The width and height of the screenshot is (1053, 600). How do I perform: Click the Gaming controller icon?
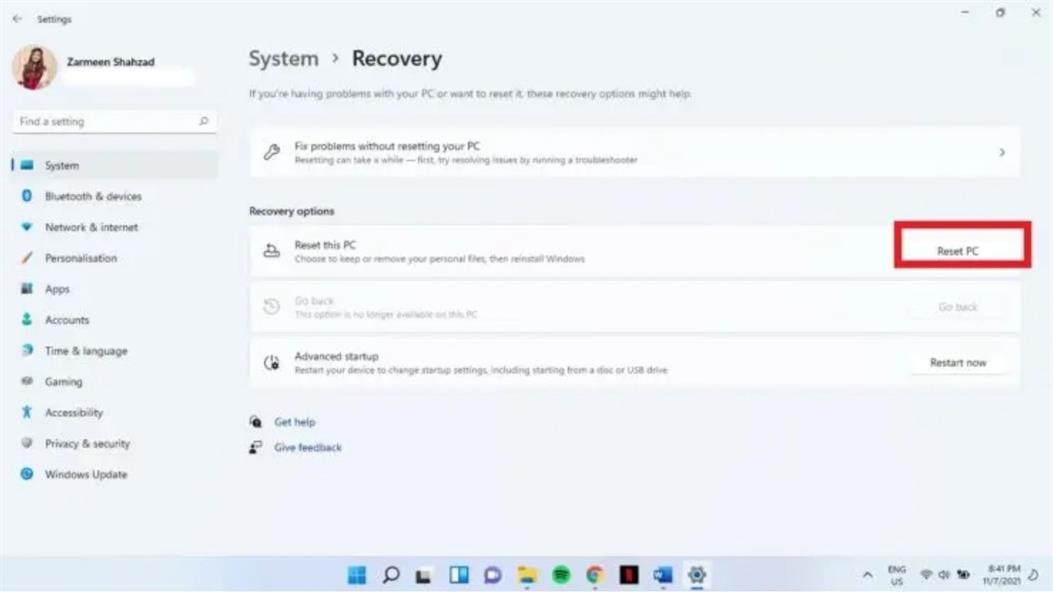coord(27,381)
